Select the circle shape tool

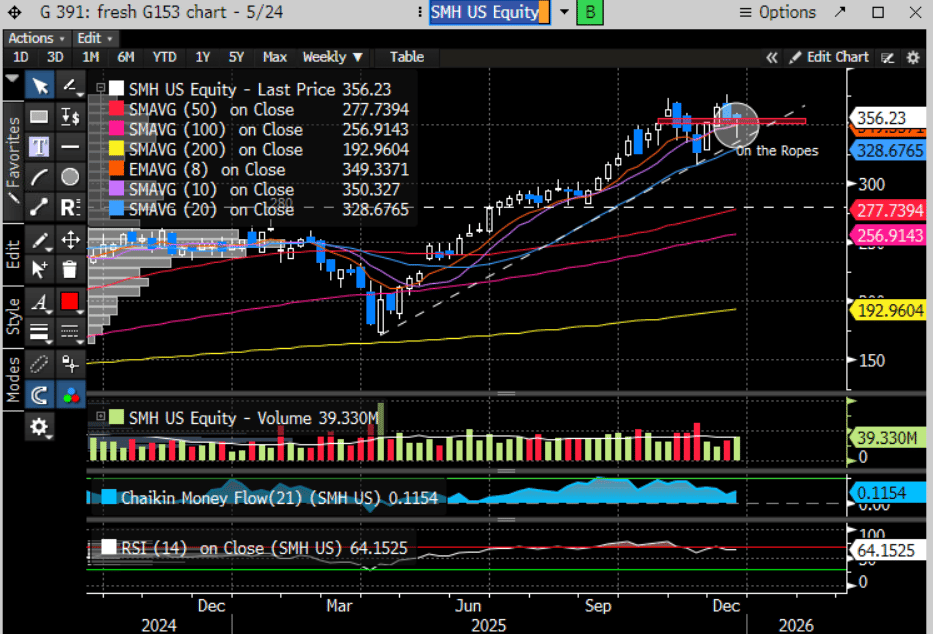(71, 177)
